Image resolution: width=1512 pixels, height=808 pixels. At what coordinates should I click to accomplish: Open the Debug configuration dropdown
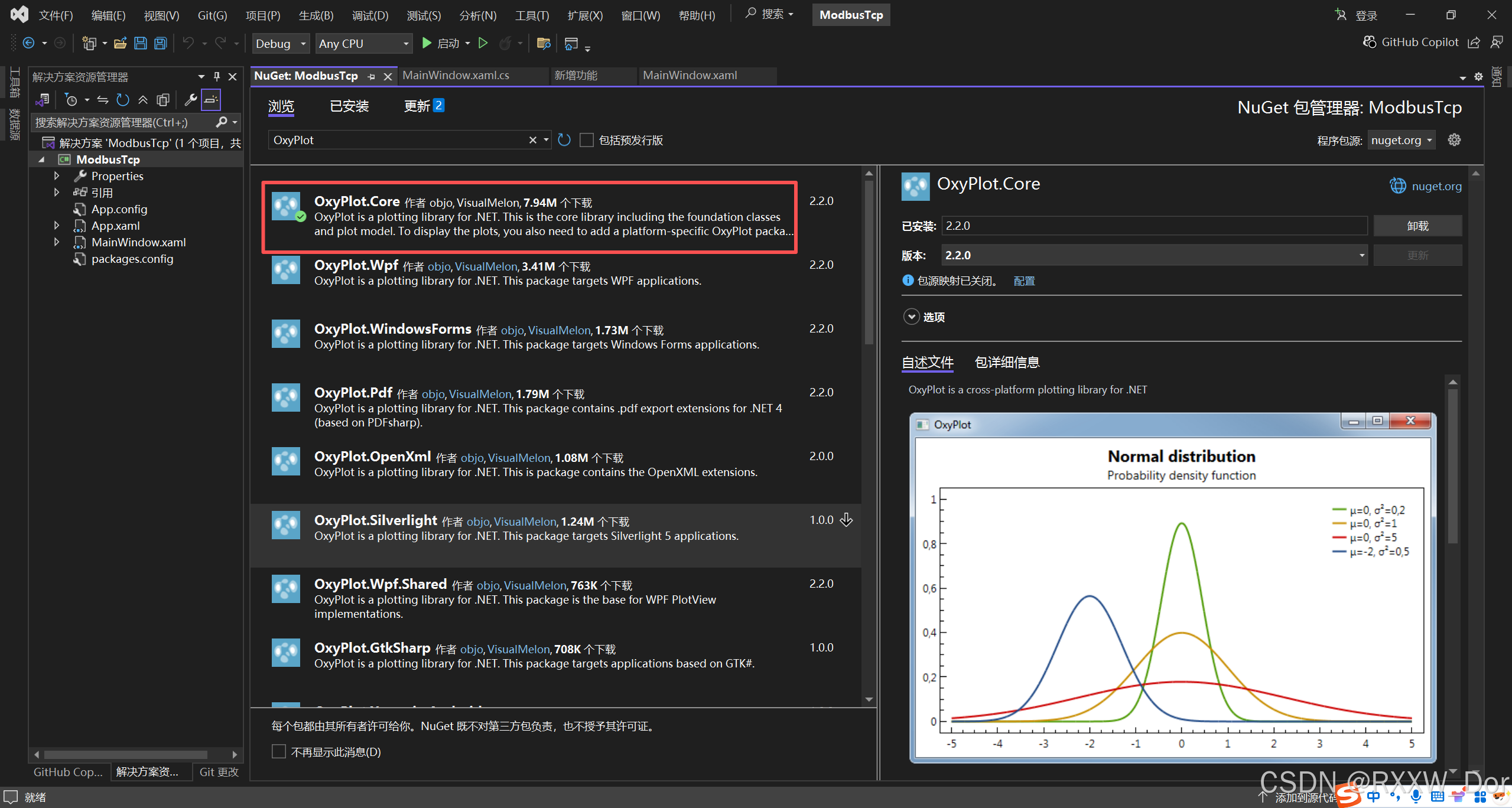pos(281,44)
